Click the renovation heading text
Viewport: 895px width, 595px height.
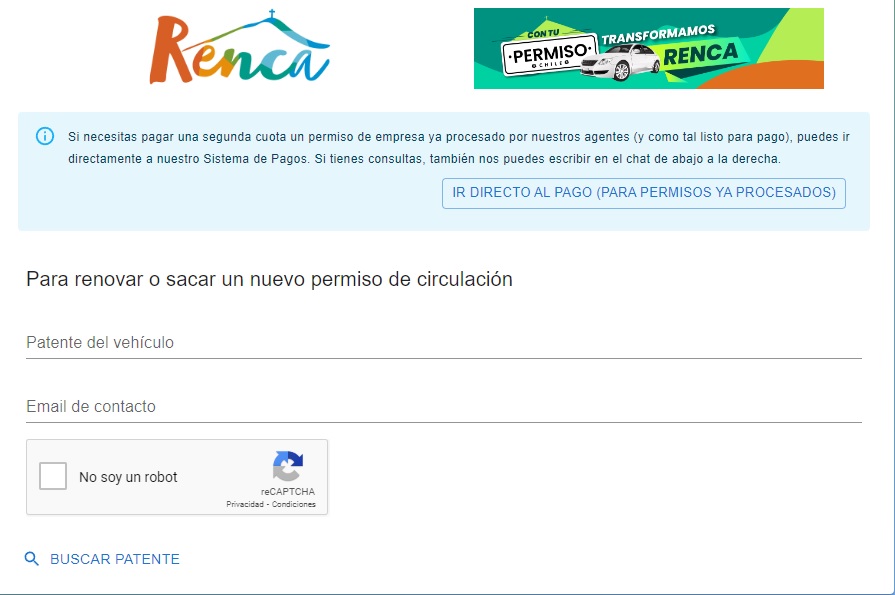pyautogui.click(x=268, y=279)
